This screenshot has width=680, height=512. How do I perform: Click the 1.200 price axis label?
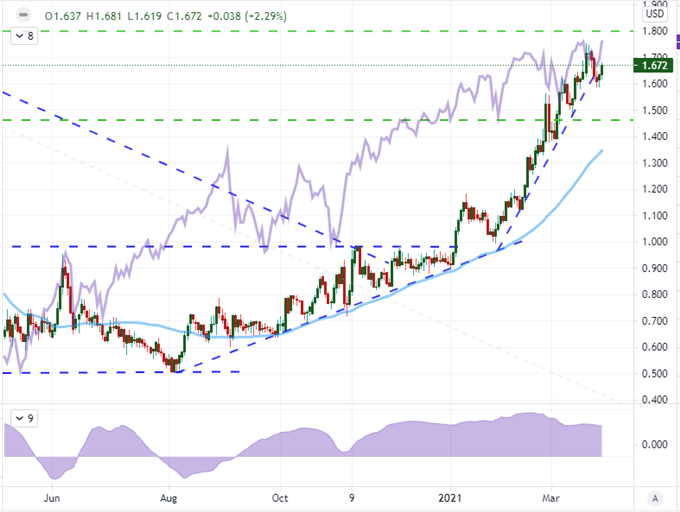(x=654, y=189)
